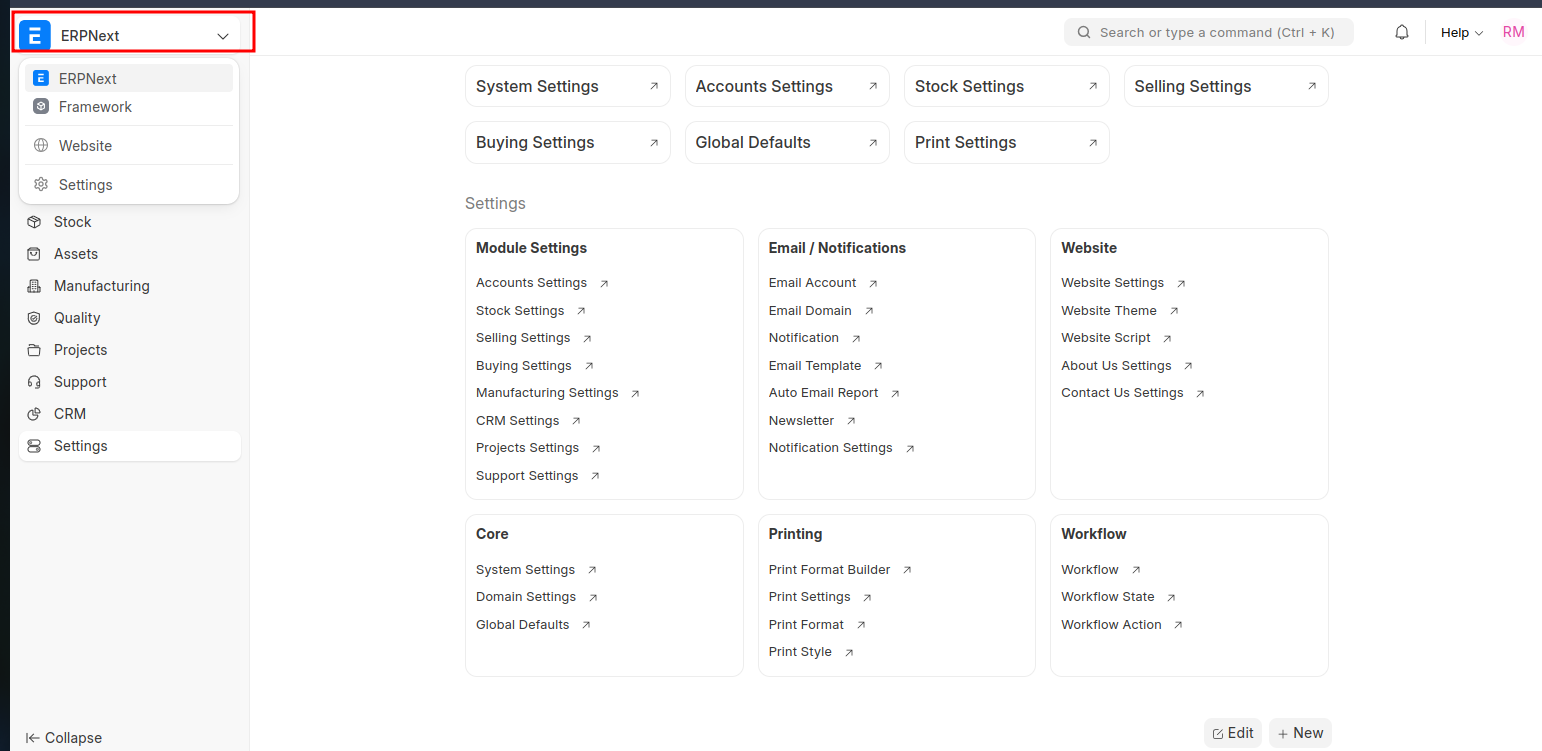Screen dimensions: 1542x751
Task: Open the Support module in sidebar
Action: [130, 382]
